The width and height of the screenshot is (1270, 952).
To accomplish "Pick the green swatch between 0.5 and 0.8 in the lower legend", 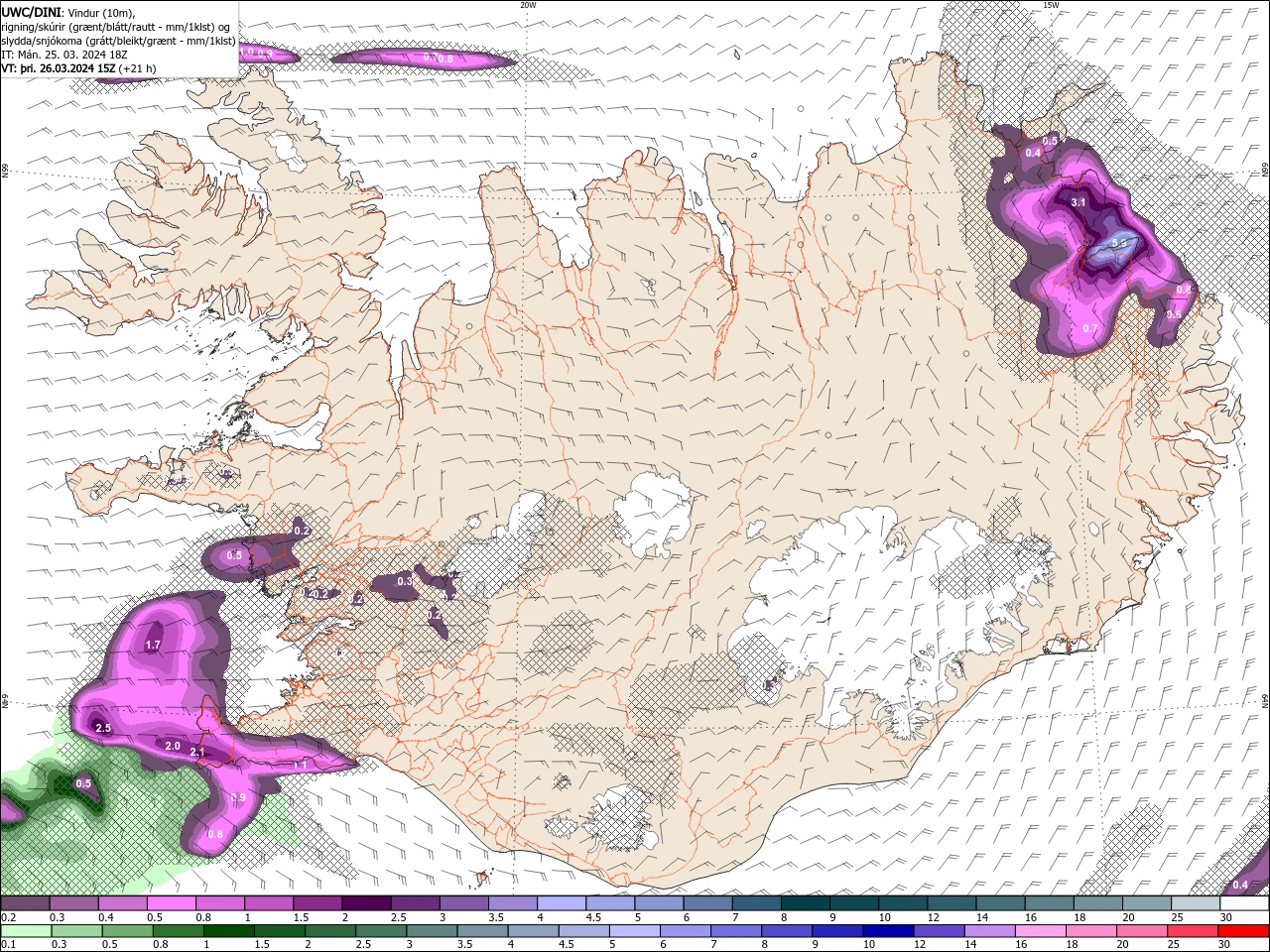I will pyautogui.click(x=128, y=931).
